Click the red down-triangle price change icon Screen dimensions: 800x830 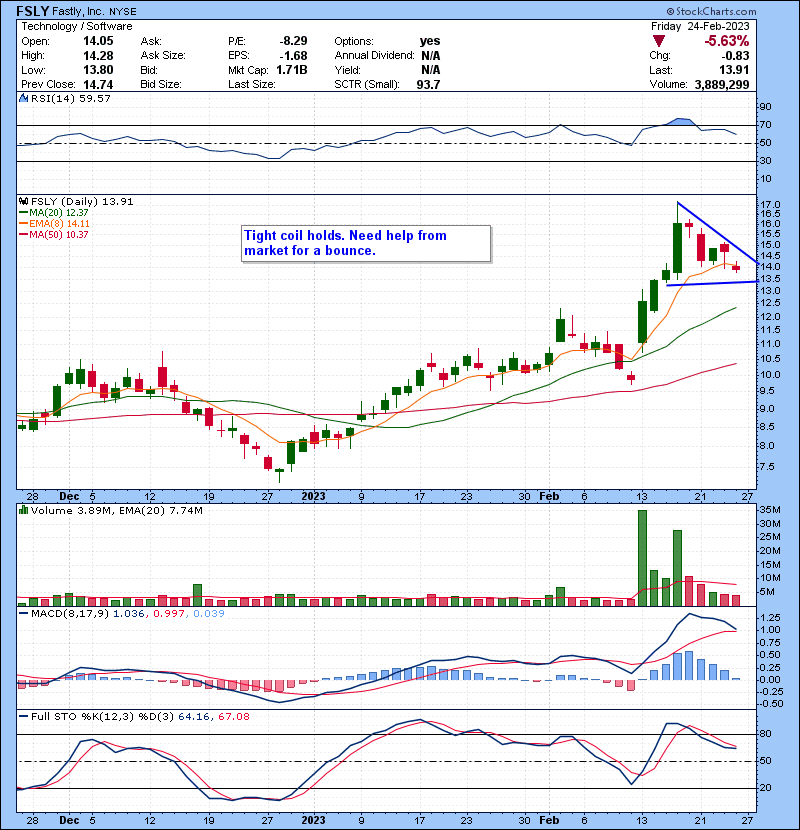pyautogui.click(x=659, y=41)
